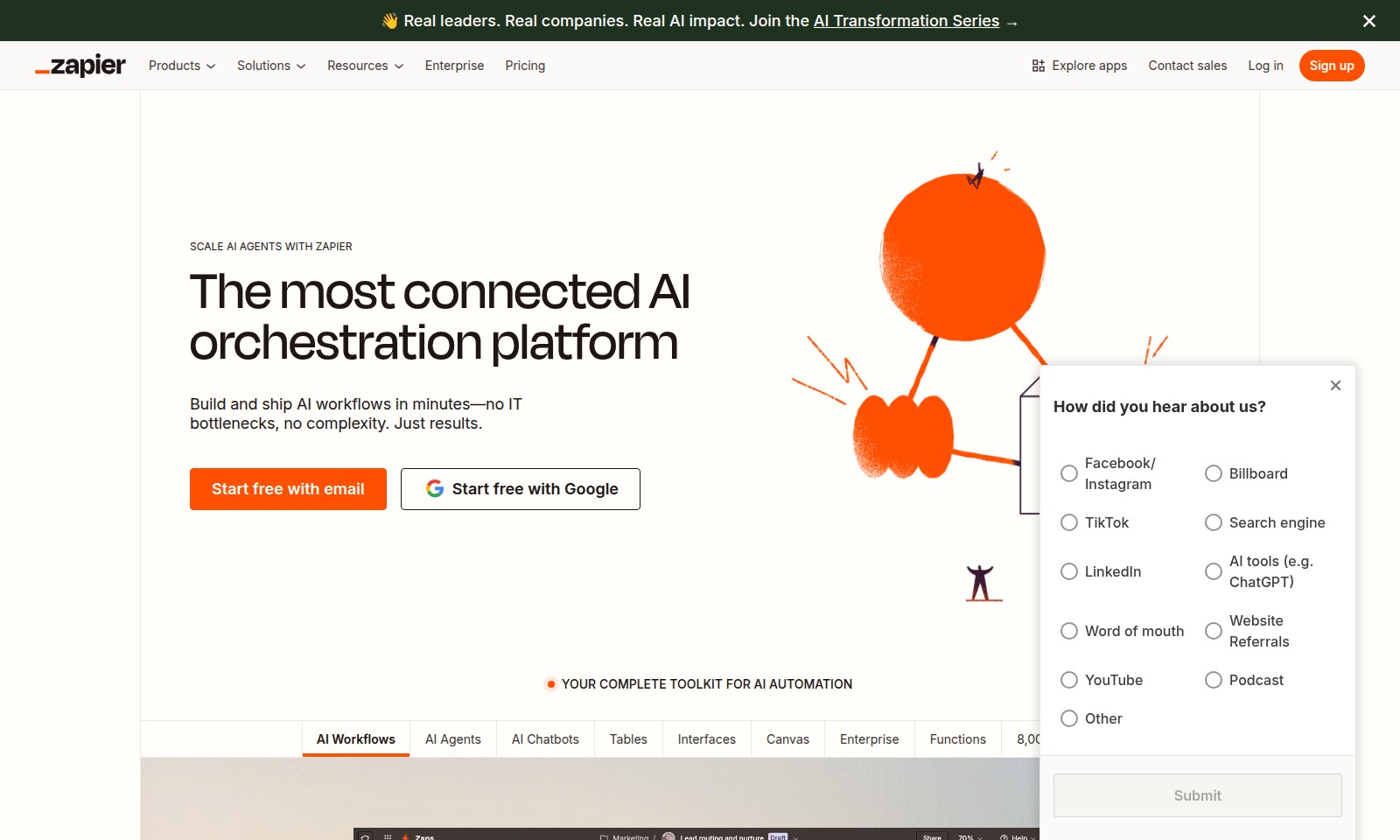
Task: Open the Log in link
Action: (x=1265, y=66)
